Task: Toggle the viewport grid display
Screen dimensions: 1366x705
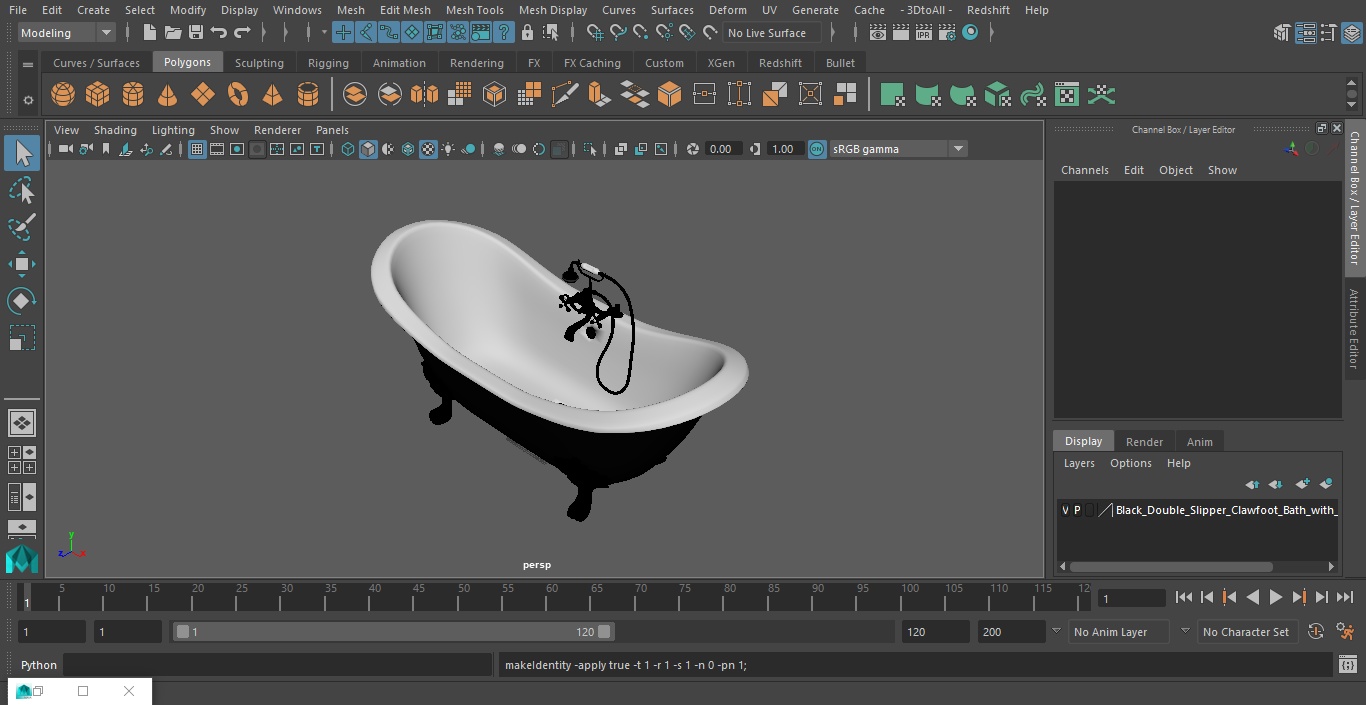Action: [197, 149]
